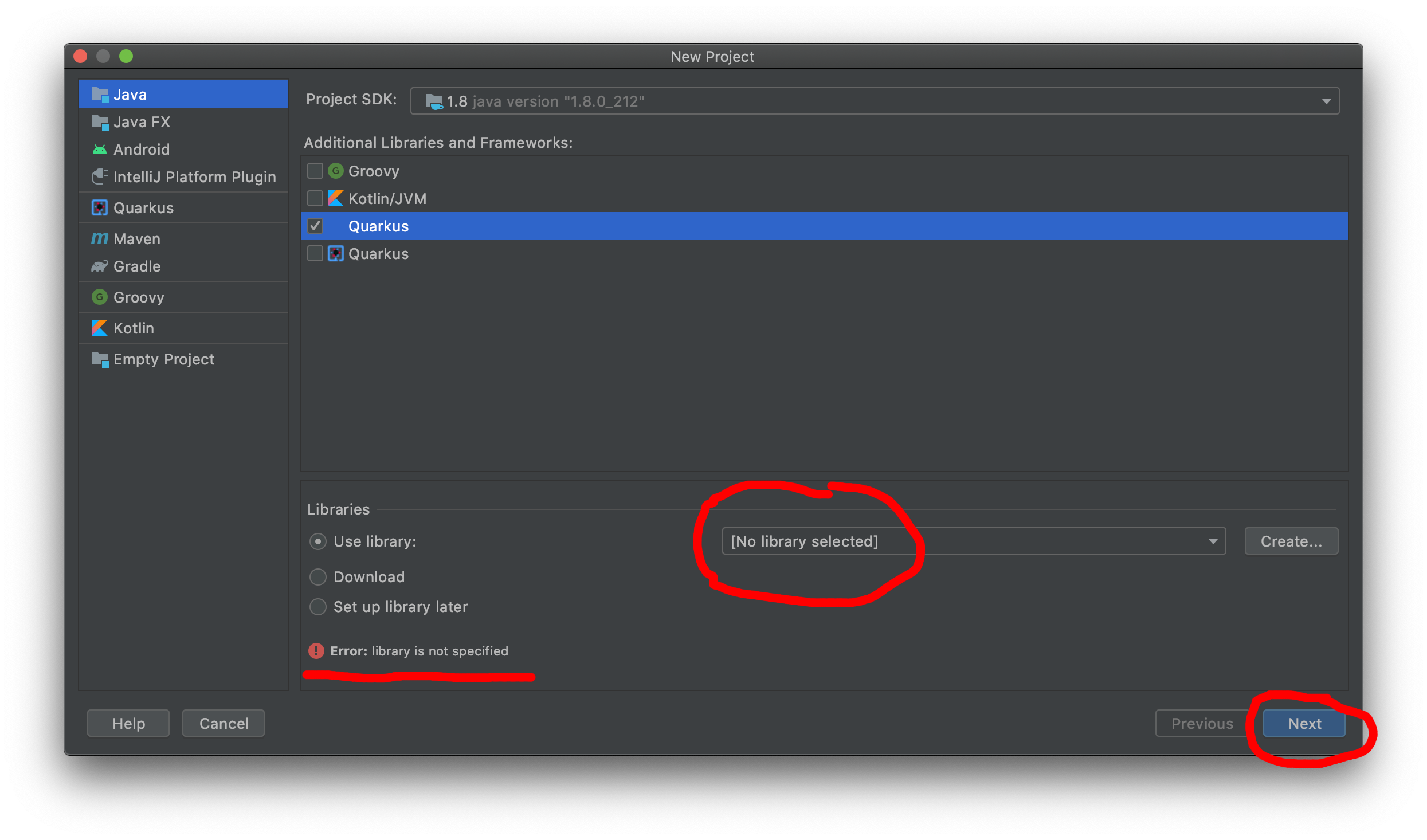This screenshot has height=840, width=1427.
Task: Click the Cancel button
Action: [224, 723]
